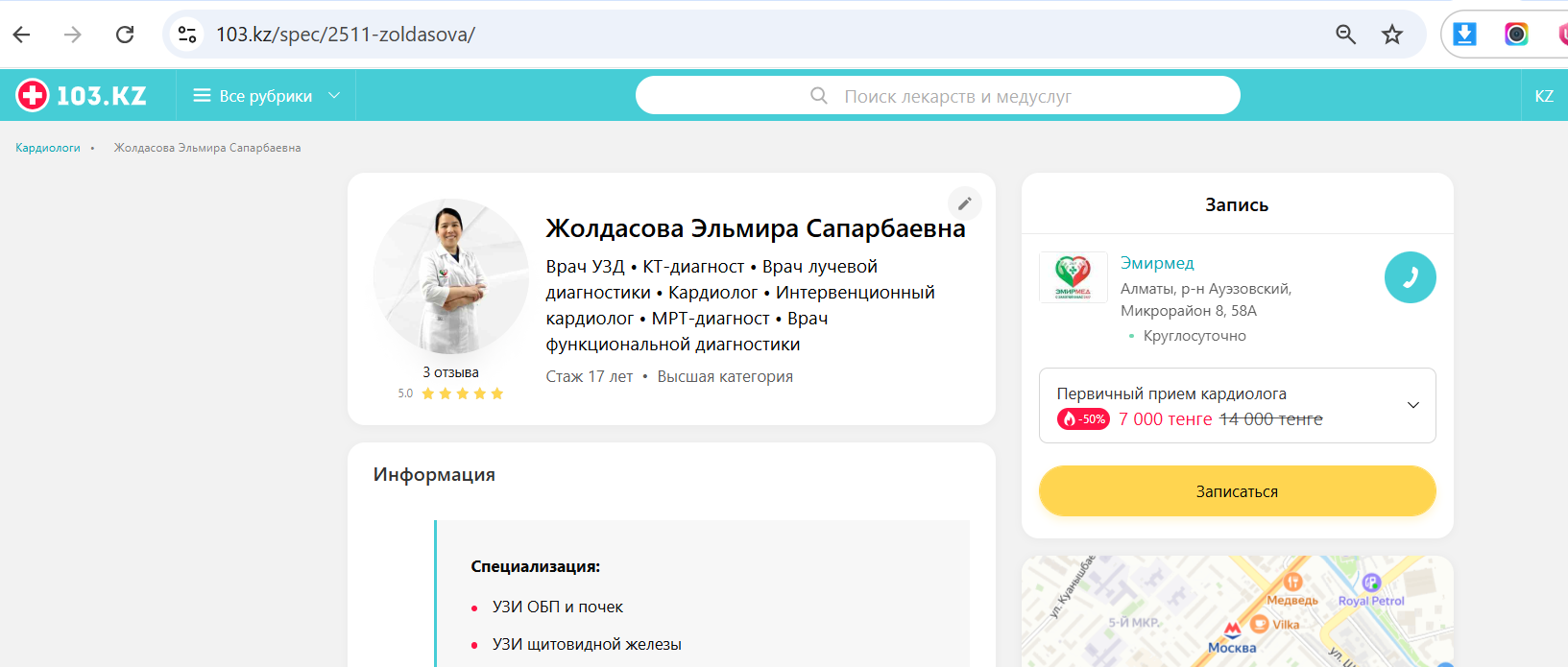Open the colorful camera extension icon
Screen dimensions: 1568x667
[1516, 35]
